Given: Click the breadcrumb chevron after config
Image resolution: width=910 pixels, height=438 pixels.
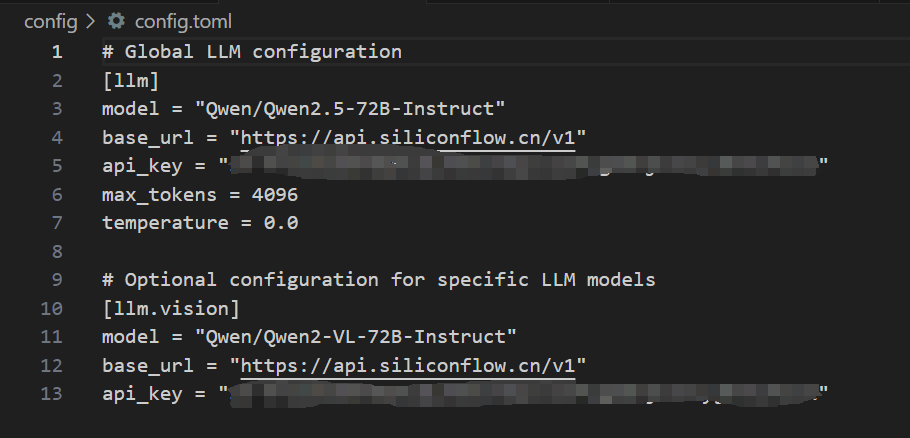Looking at the screenshot, I should click(91, 20).
